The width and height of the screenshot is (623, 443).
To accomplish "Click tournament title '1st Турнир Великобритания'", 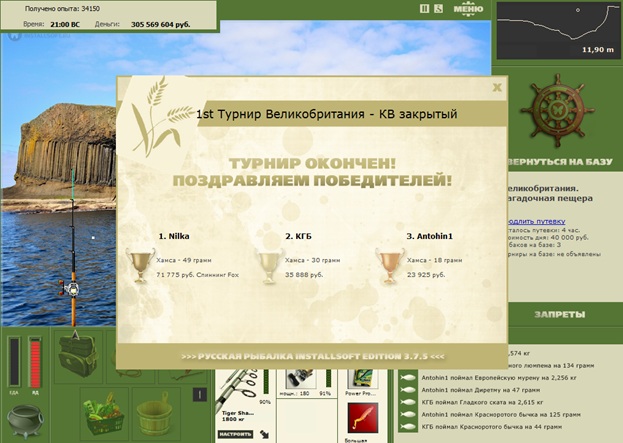I will coord(281,114).
